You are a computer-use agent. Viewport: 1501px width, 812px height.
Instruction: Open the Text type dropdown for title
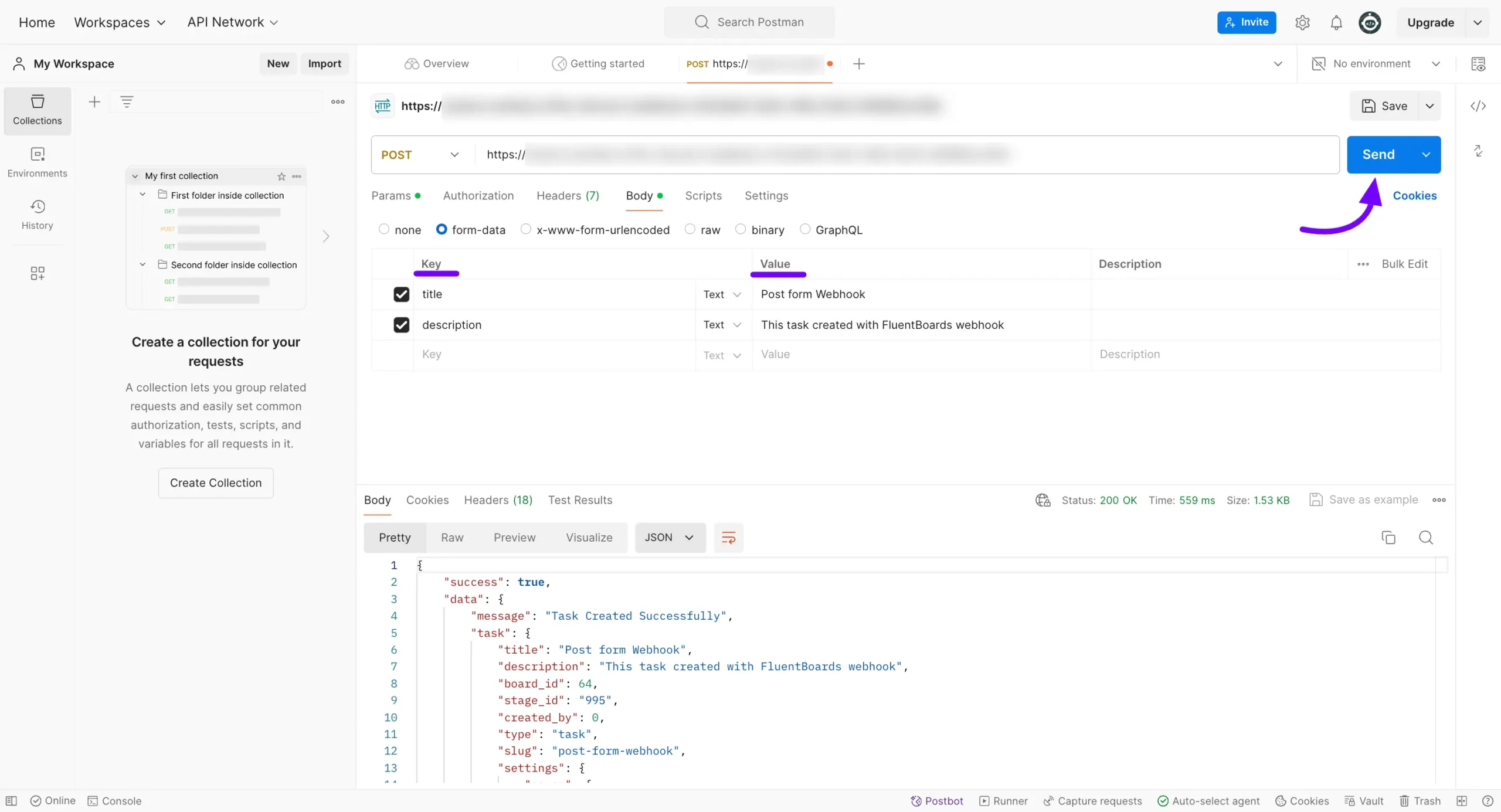[722, 294]
